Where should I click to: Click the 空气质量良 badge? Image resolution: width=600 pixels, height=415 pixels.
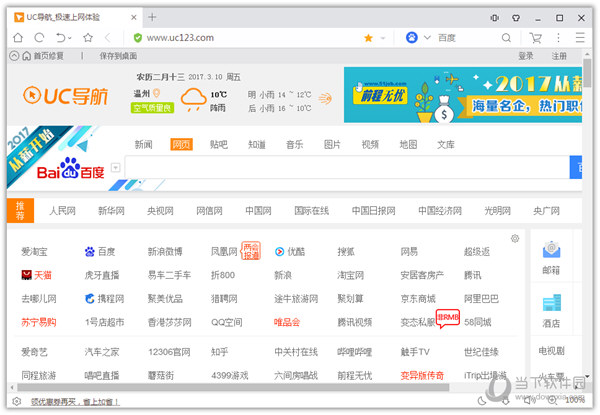pyautogui.click(x=152, y=108)
